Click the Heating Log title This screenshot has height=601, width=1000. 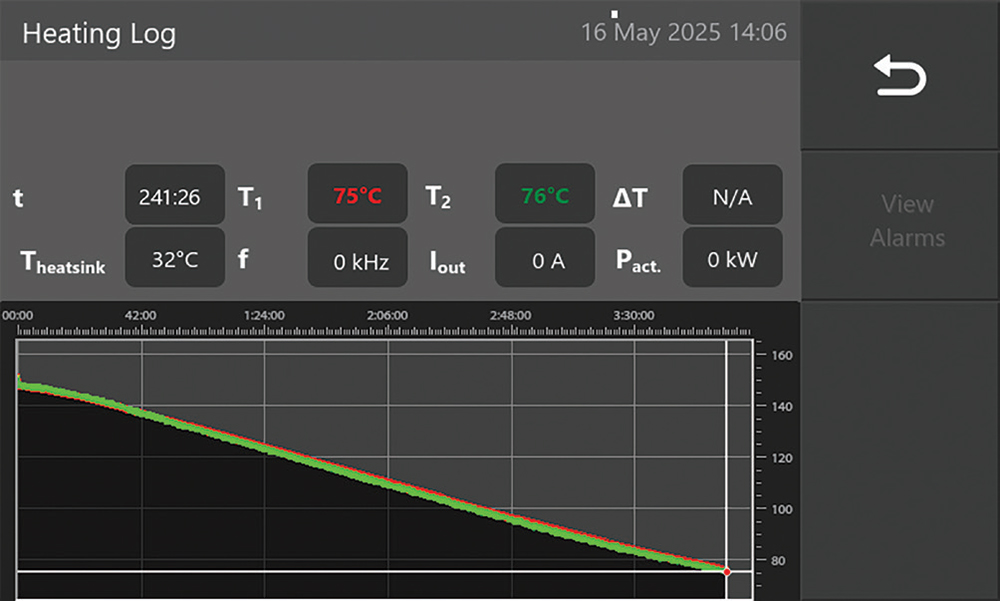click(x=98, y=33)
